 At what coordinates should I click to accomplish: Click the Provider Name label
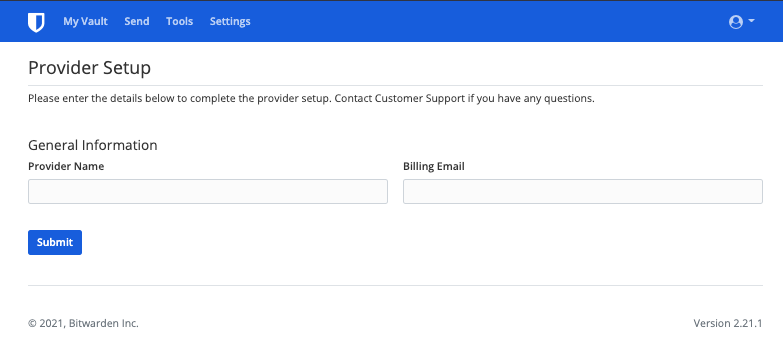pos(66,166)
